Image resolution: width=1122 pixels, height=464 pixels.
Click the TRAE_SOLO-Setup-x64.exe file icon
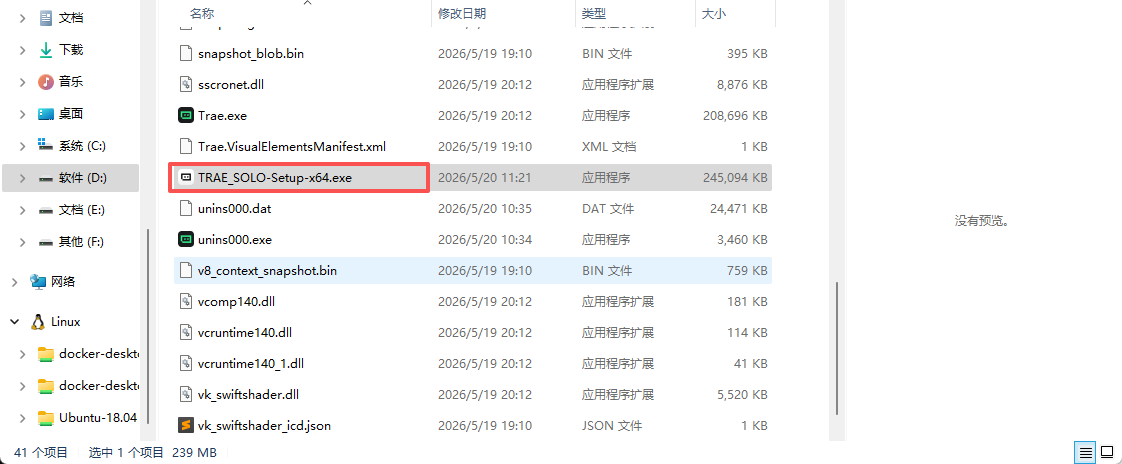(186, 178)
